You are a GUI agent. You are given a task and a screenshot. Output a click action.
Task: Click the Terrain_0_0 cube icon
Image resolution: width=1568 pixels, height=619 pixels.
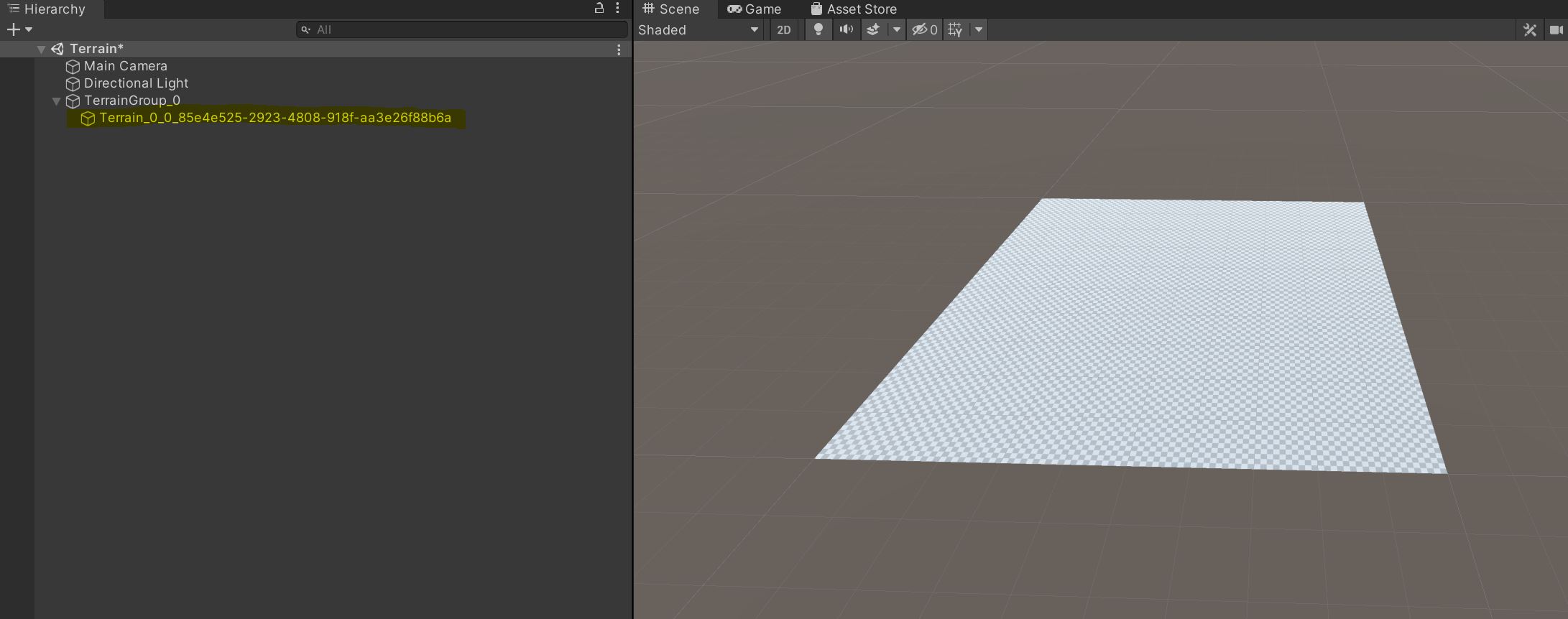[88, 118]
